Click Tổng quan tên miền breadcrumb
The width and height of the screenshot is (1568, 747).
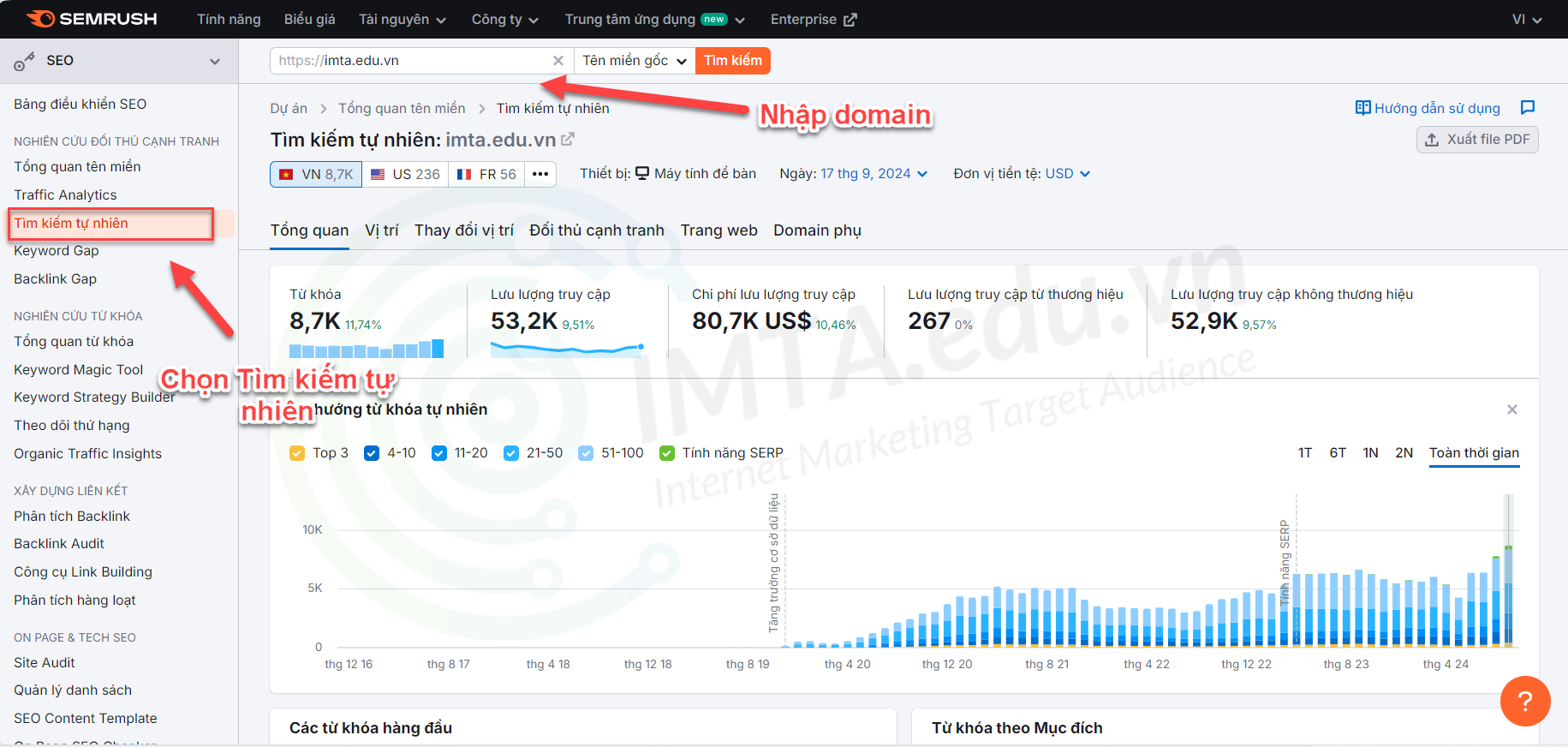[x=402, y=109]
